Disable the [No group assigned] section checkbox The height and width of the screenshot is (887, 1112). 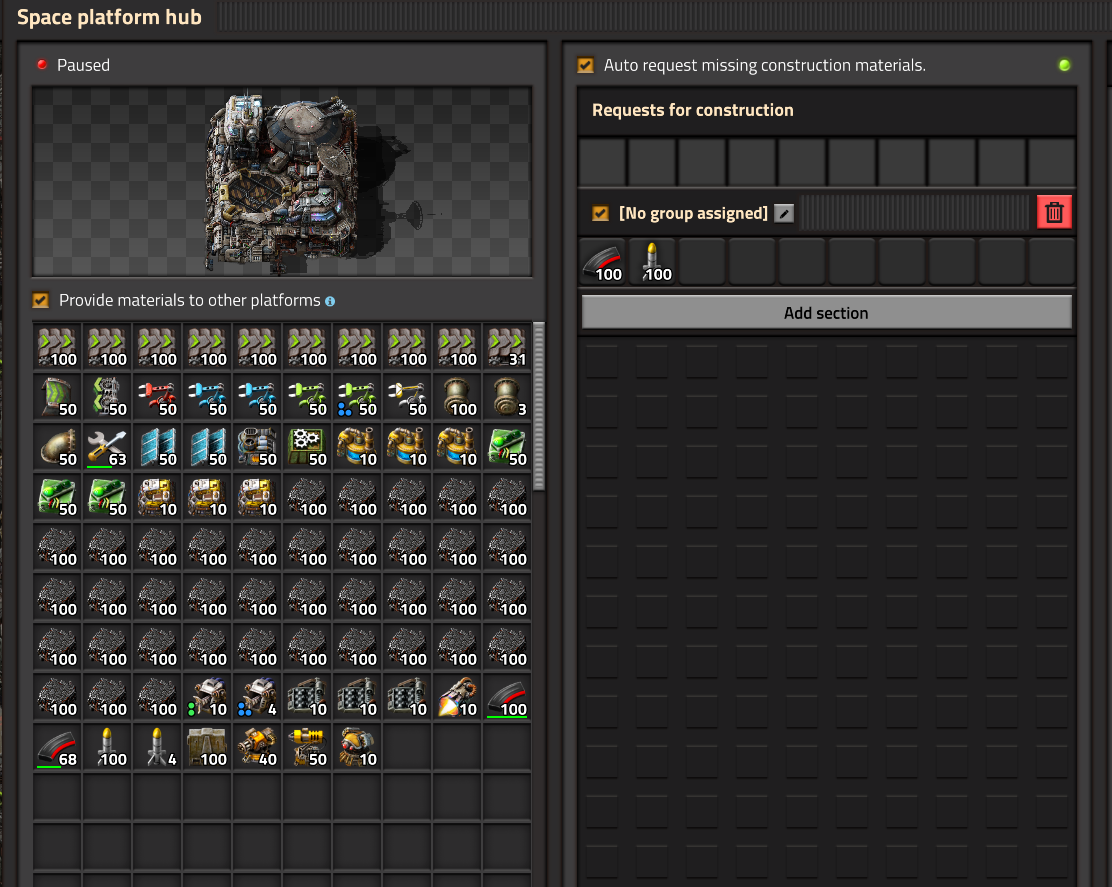point(601,213)
